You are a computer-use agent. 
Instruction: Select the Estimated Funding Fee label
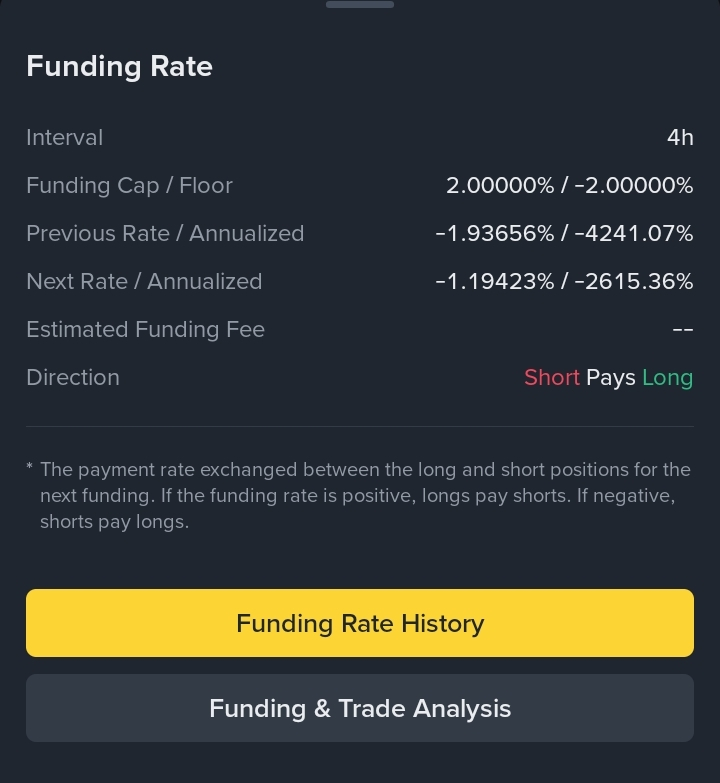pos(145,330)
